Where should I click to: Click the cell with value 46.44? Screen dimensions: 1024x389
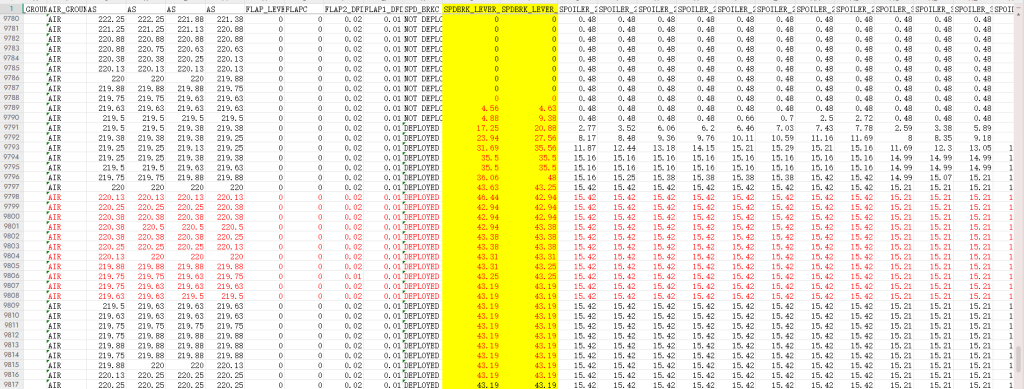coord(471,196)
